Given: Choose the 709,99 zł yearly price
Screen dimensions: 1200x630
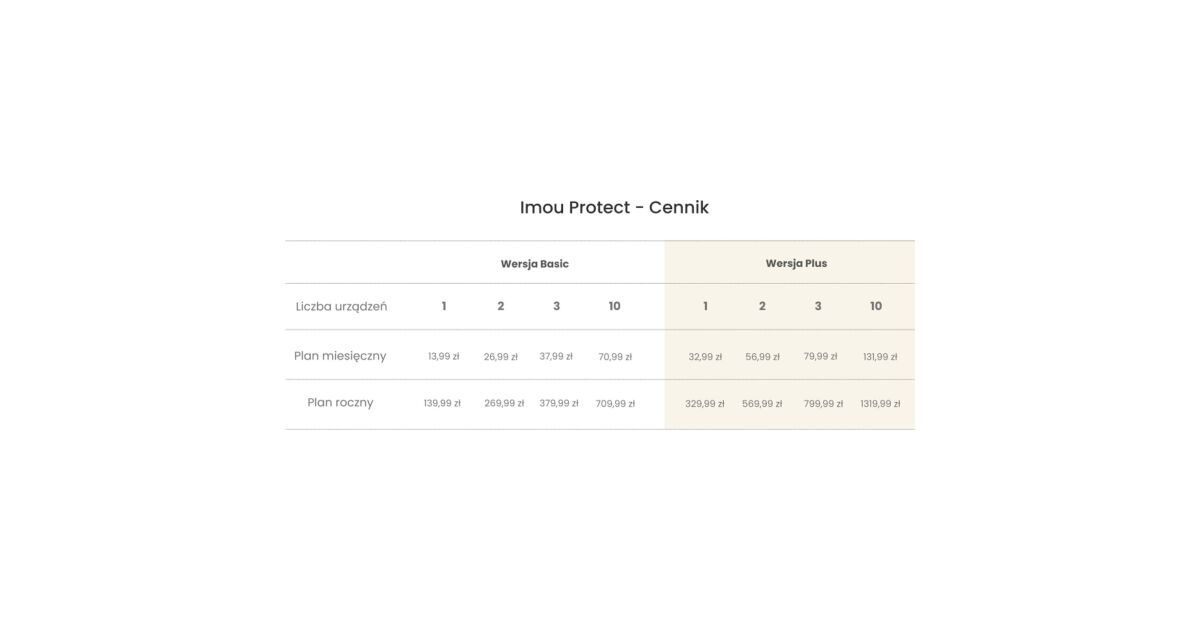Looking at the screenshot, I should coord(615,404).
